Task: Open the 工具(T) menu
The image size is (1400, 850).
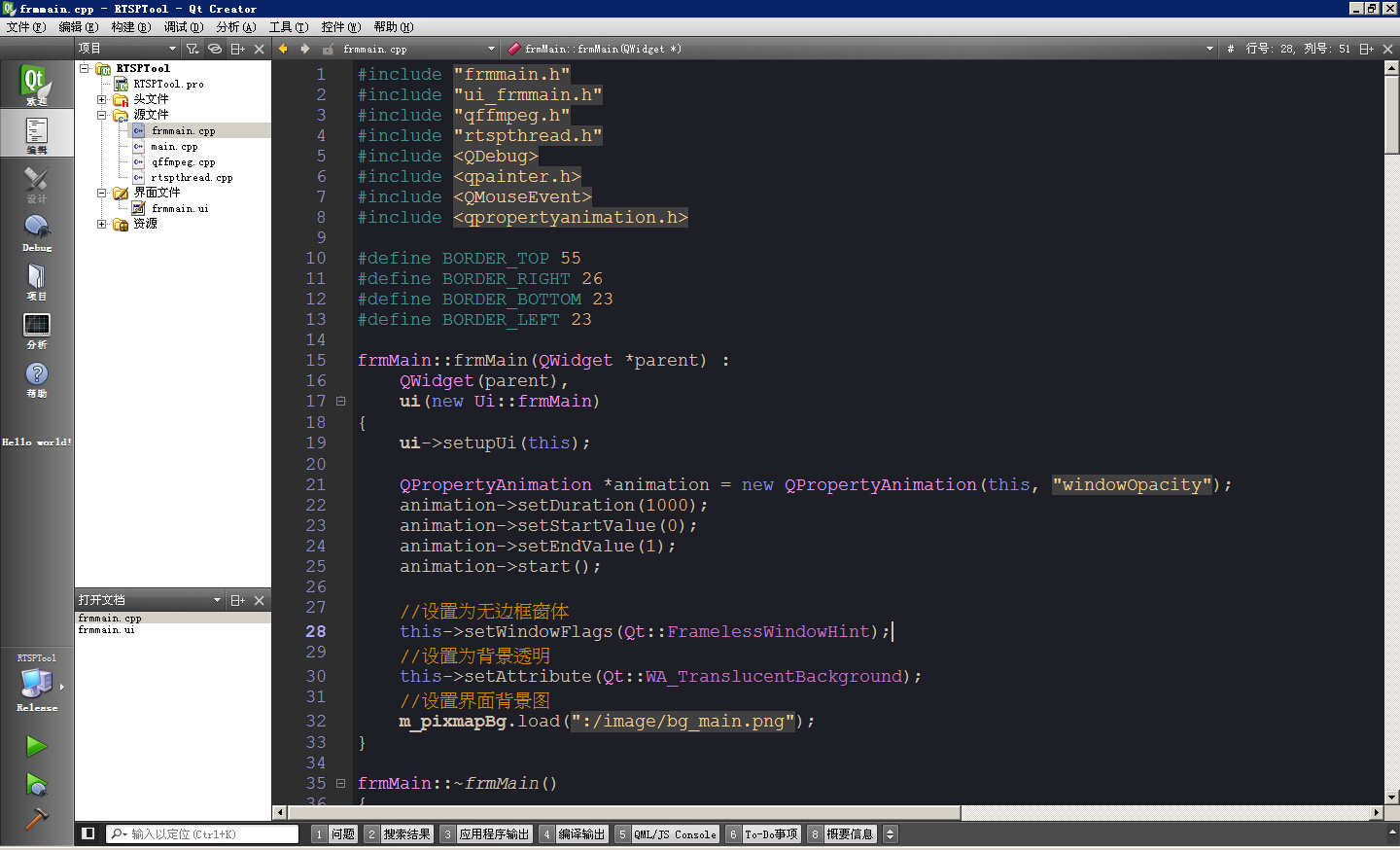Action: click(289, 27)
